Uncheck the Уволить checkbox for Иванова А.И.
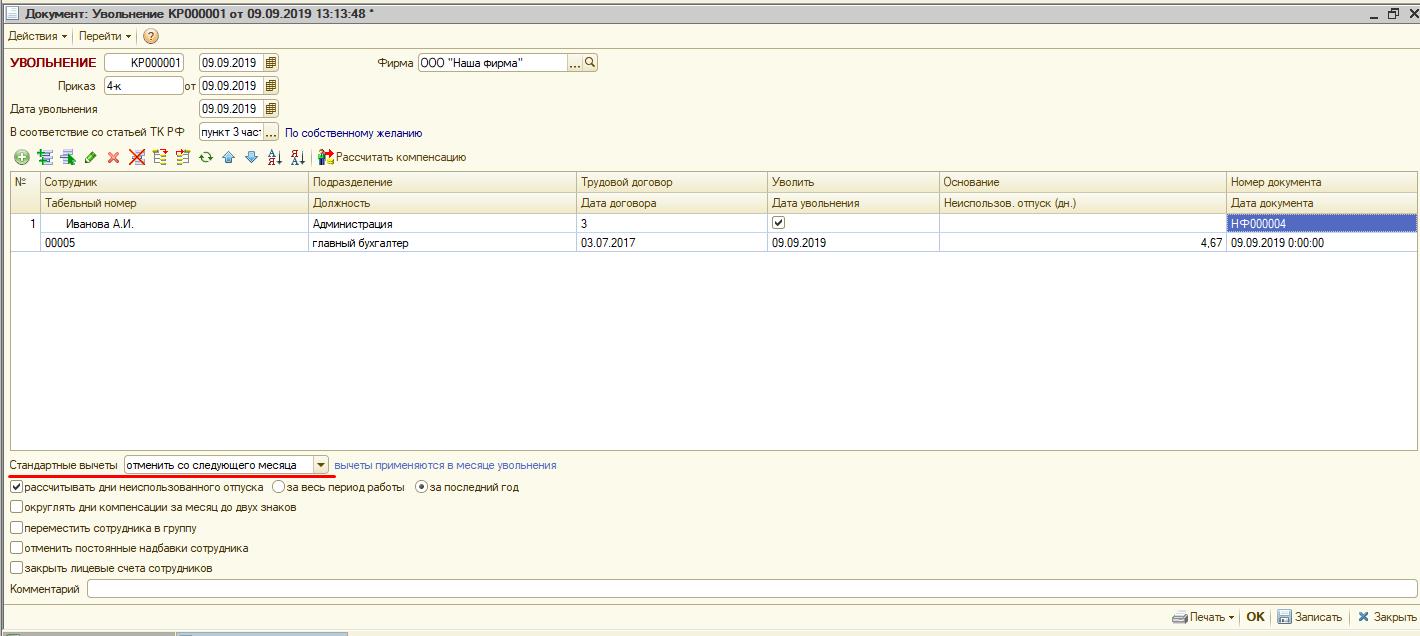This screenshot has width=1420, height=636. (779, 223)
